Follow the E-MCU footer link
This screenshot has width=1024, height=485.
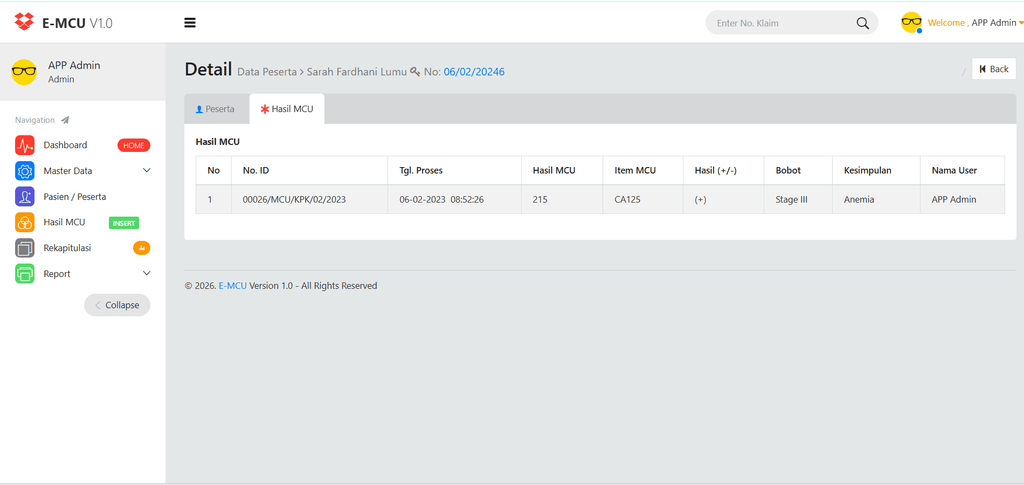[232, 286]
